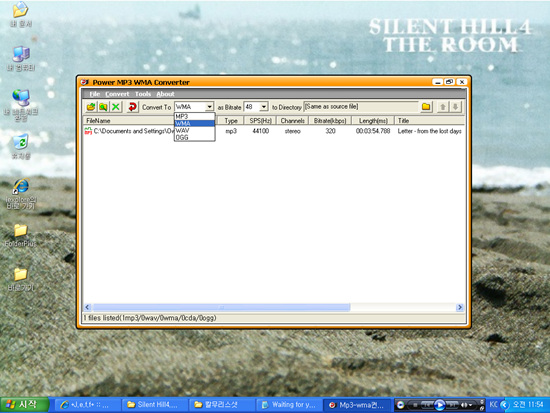This screenshot has height=413, width=550.
Task: Click the yellow browse directory folder icon
Action: pyautogui.click(x=426, y=107)
